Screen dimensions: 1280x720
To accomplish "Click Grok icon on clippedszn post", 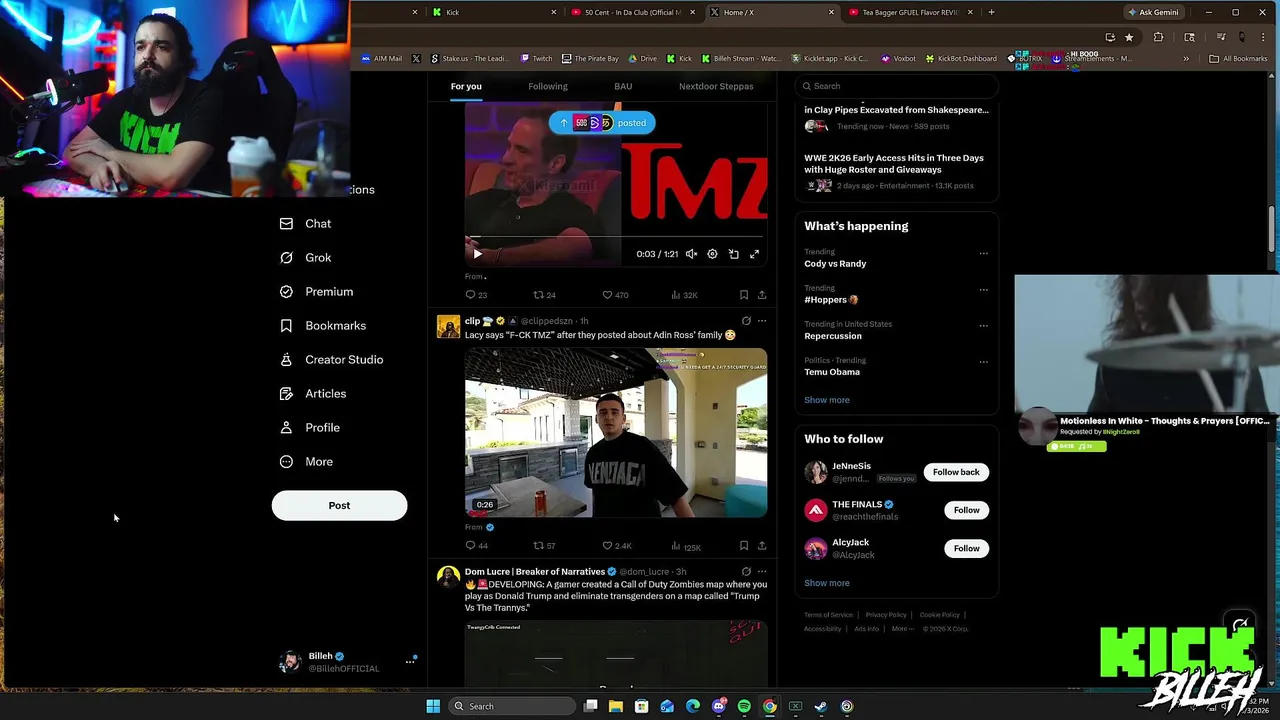I will pyautogui.click(x=746, y=321).
